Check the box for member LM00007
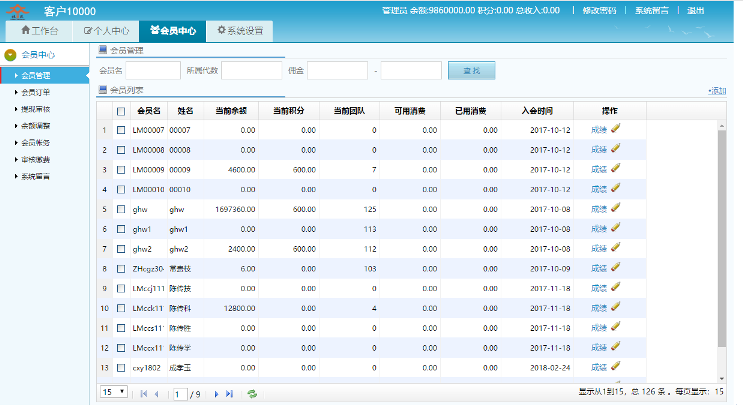743x414 pixels. click(x=121, y=130)
